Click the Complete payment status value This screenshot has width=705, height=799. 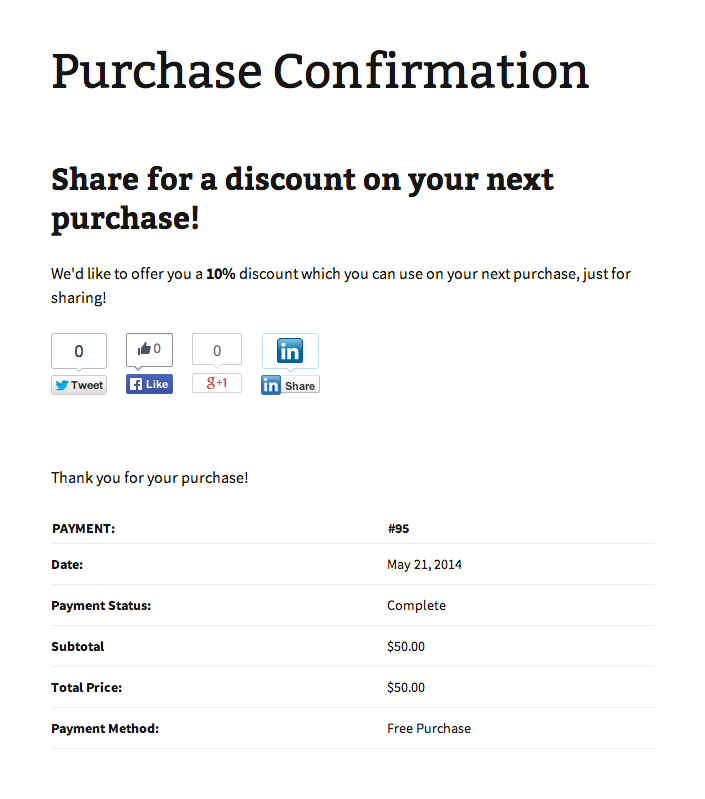[x=416, y=606]
